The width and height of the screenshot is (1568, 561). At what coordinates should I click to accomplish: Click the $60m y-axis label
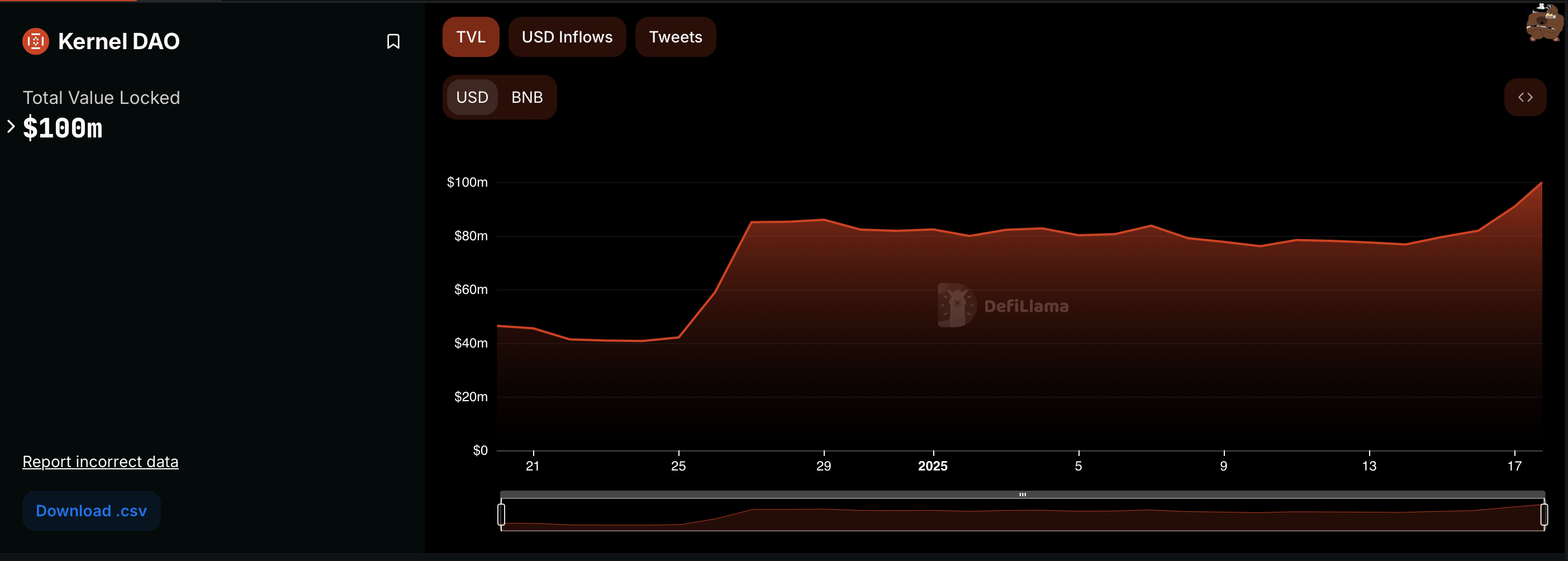click(x=471, y=289)
